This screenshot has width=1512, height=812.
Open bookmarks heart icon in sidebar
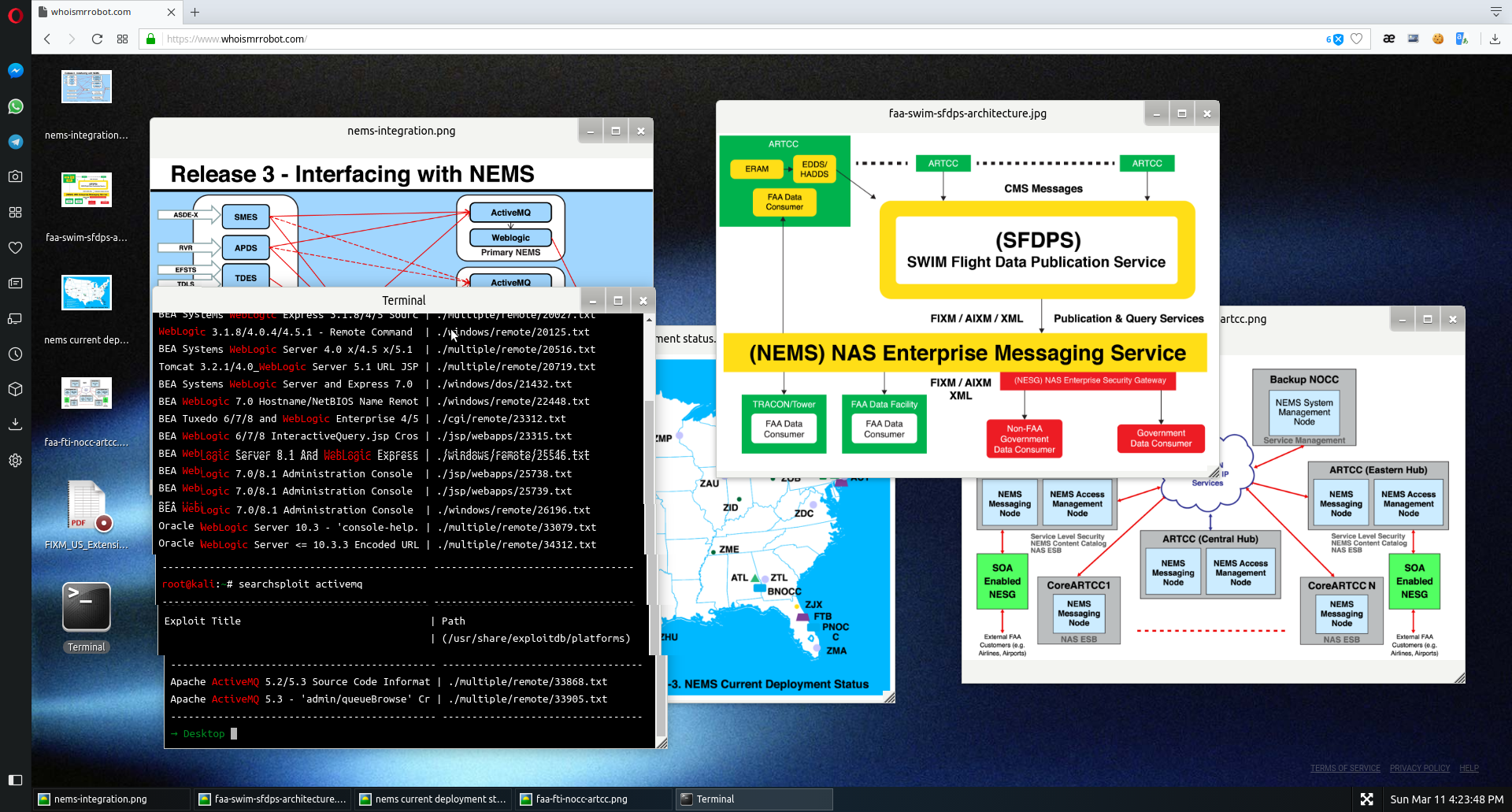coord(15,247)
